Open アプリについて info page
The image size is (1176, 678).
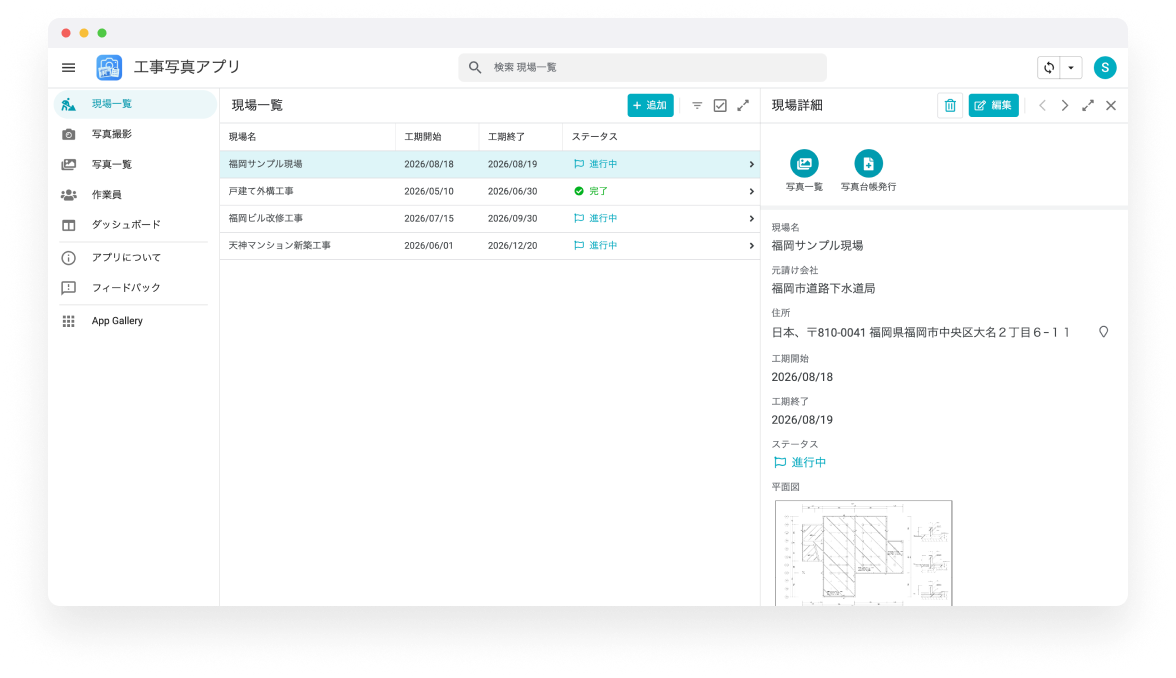pos(135,257)
